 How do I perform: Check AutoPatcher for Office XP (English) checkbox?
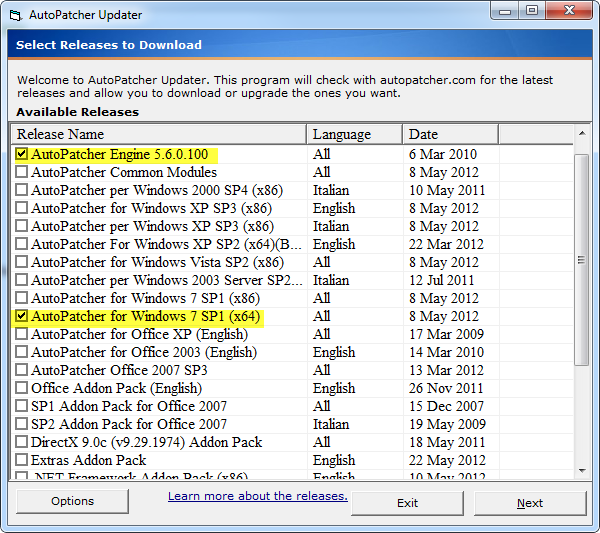21,334
